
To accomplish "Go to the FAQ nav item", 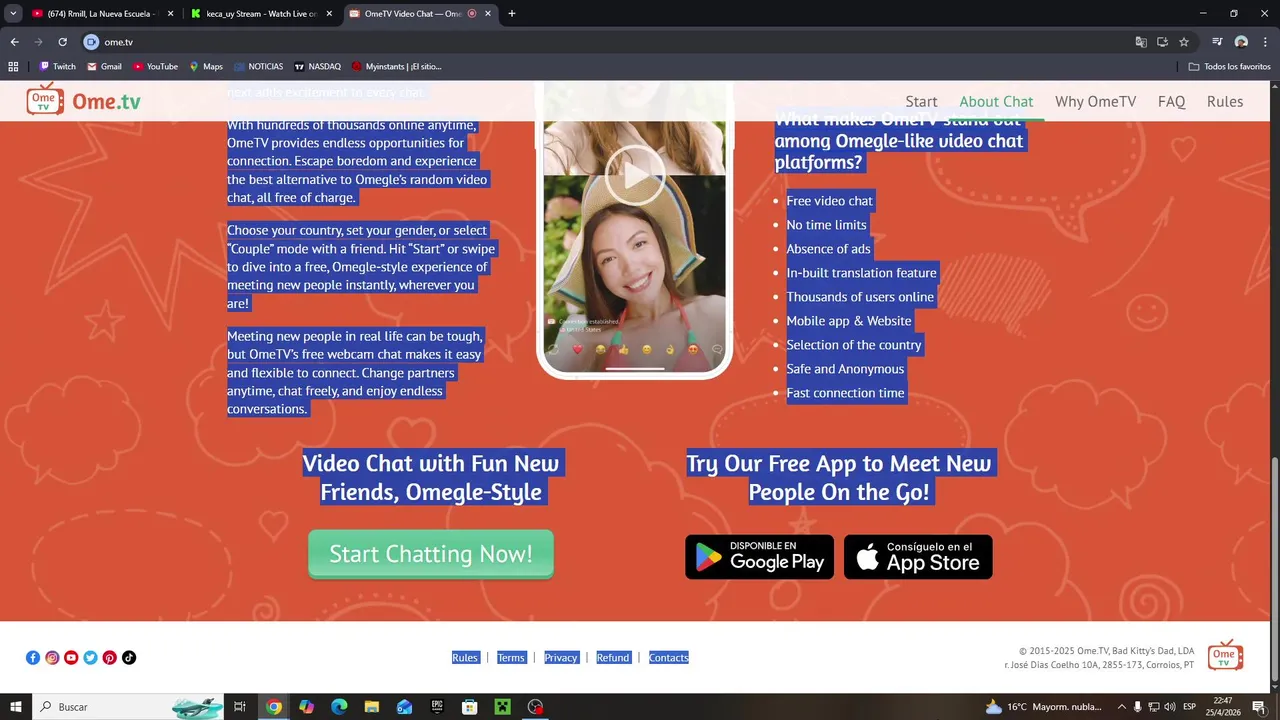I will [x=1171, y=102].
